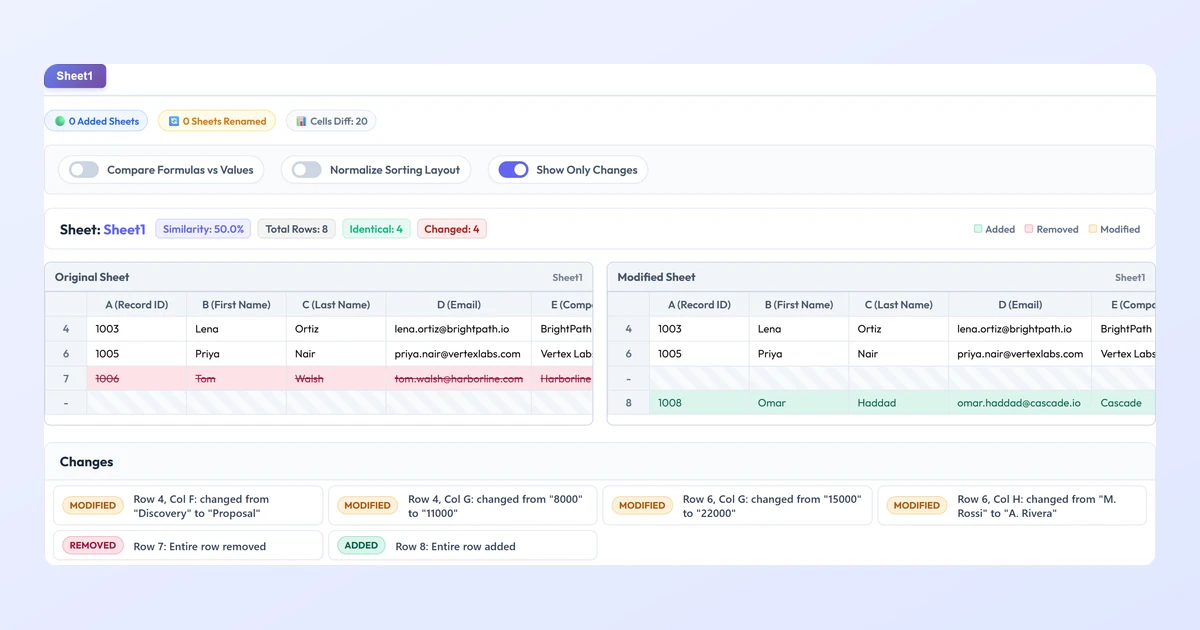This screenshot has width=1200, height=630.
Task: Click cell 1003 in Original Sheet
Action: click(x=137, y=329)
